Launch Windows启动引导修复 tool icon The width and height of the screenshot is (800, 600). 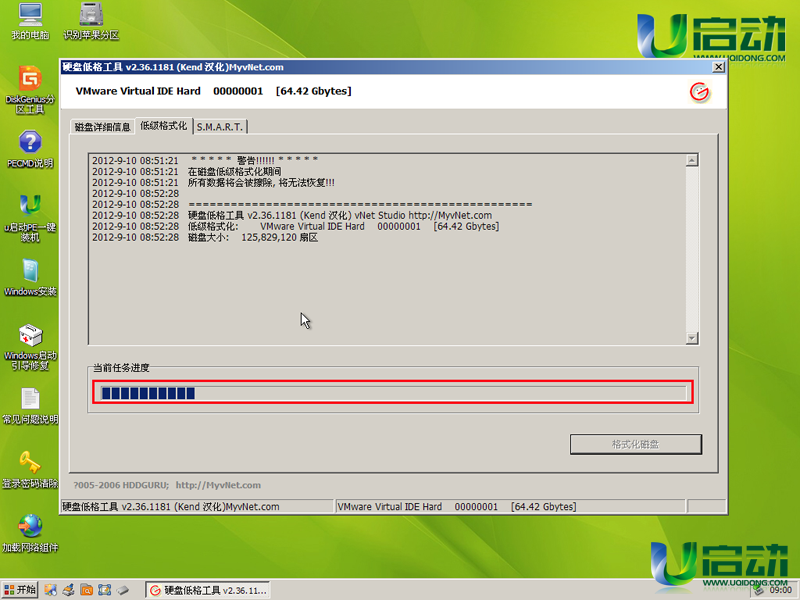coord(30,347)
